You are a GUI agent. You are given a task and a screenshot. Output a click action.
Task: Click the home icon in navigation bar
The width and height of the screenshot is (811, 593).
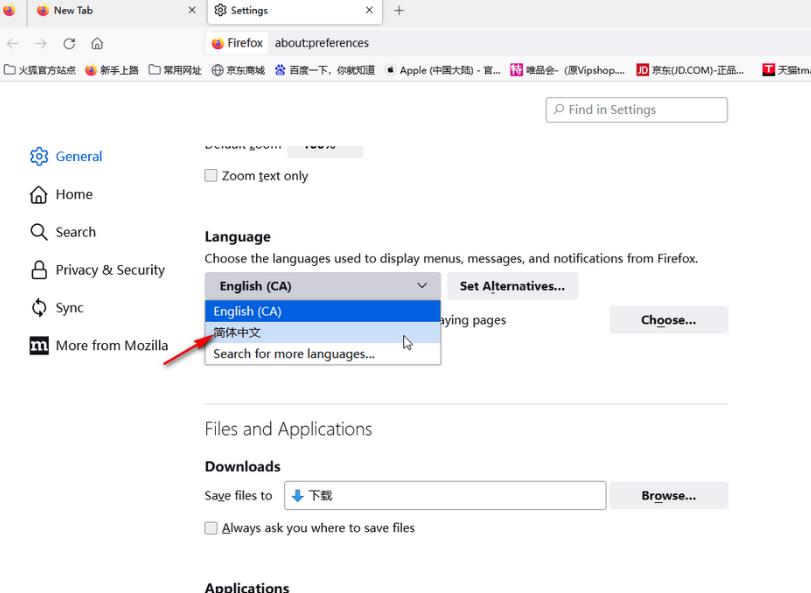pyautogui.click(x=97, y=43)
